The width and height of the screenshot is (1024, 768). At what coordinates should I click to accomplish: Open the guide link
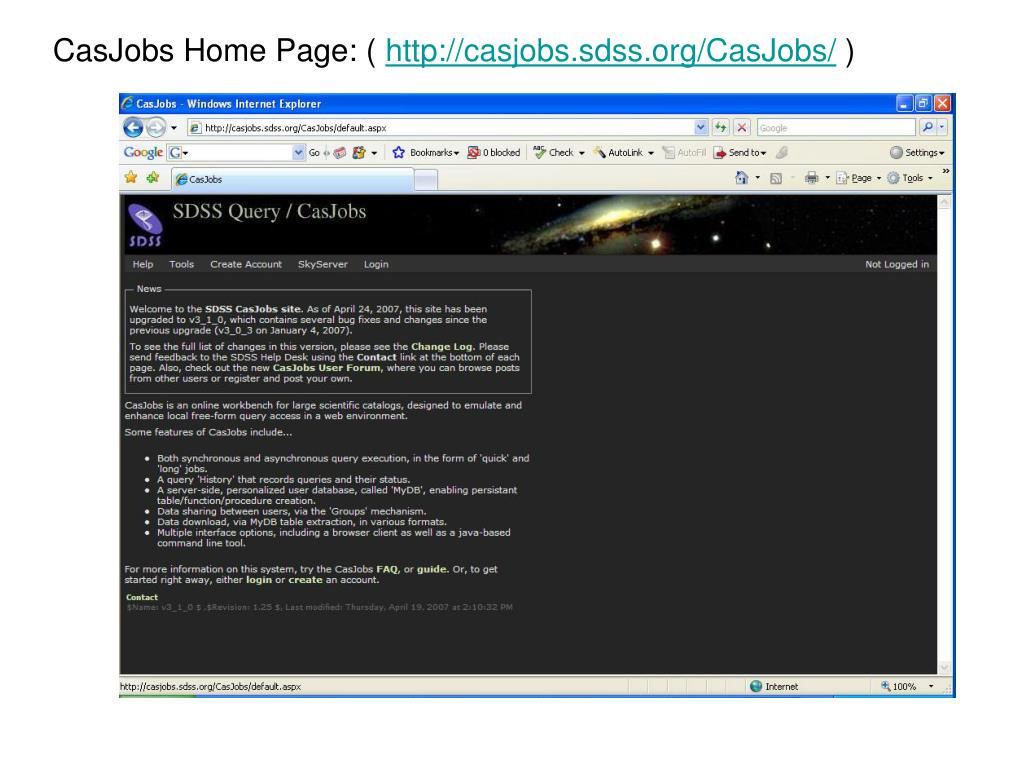432,569
